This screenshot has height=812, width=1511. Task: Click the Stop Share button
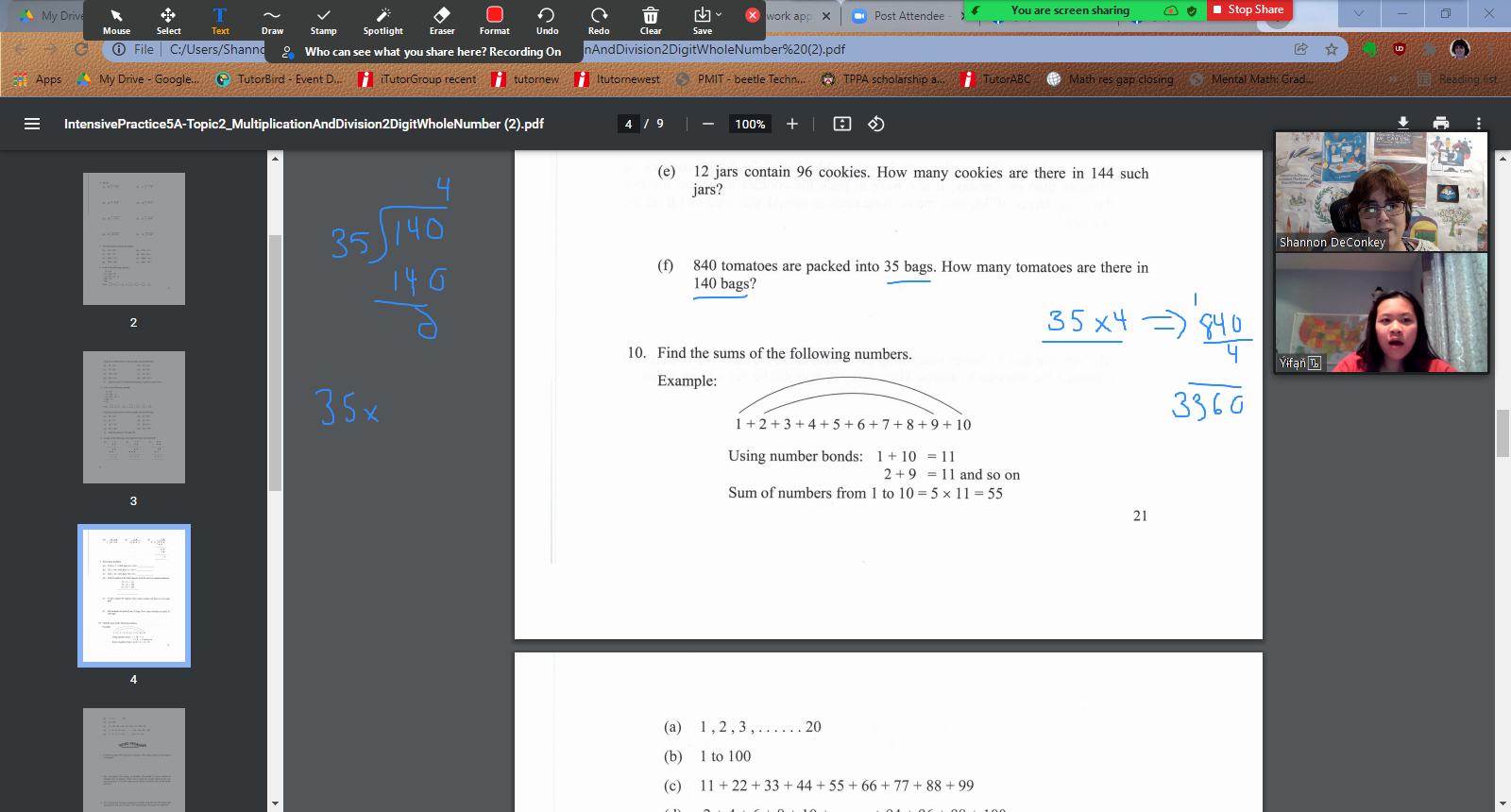click(x=1249, y=9)
